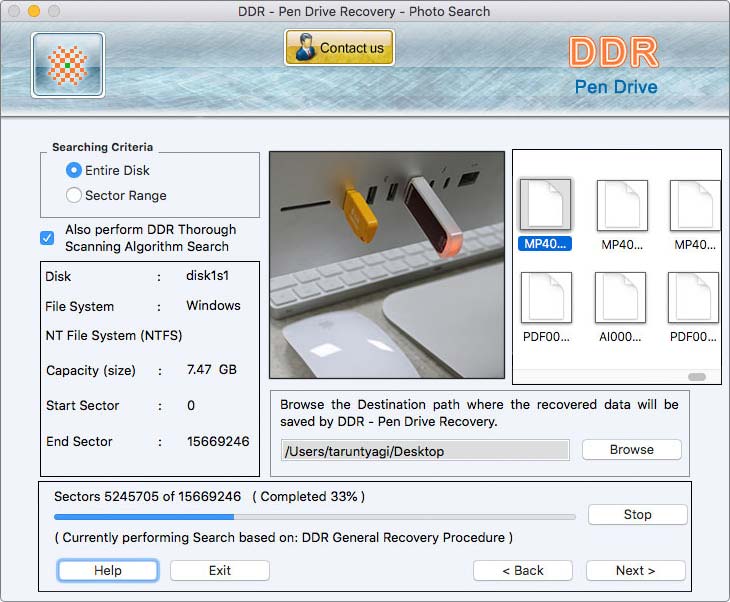The image size is (730, 602).
Task: Click the sector scan progress bar
Action: pos(315,517)
